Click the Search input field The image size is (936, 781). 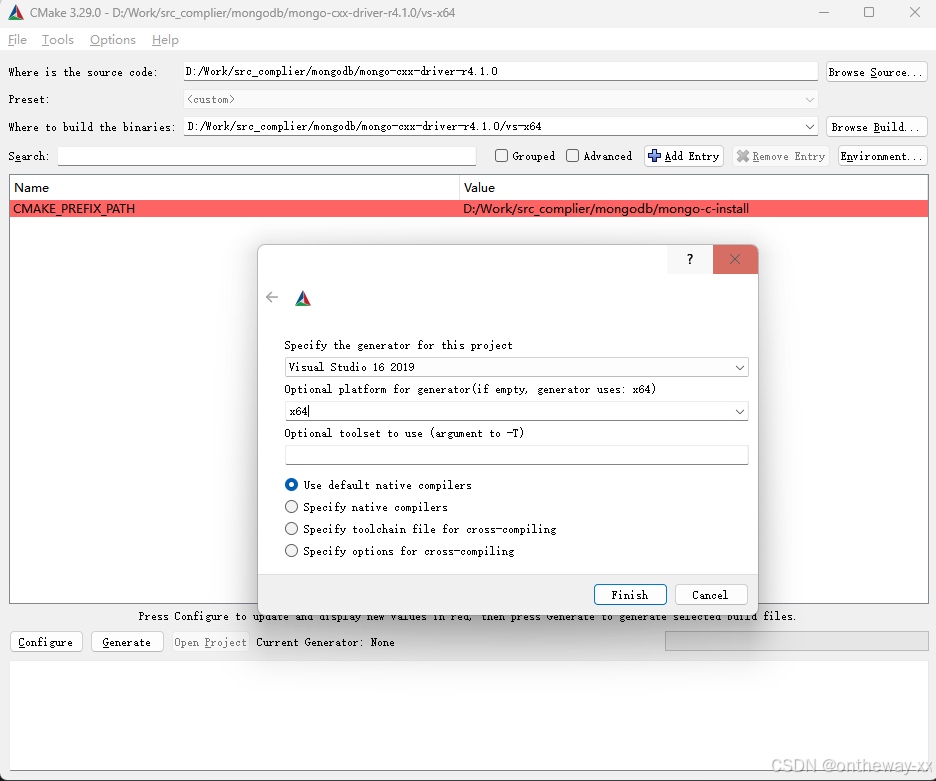tap(267, 156)
